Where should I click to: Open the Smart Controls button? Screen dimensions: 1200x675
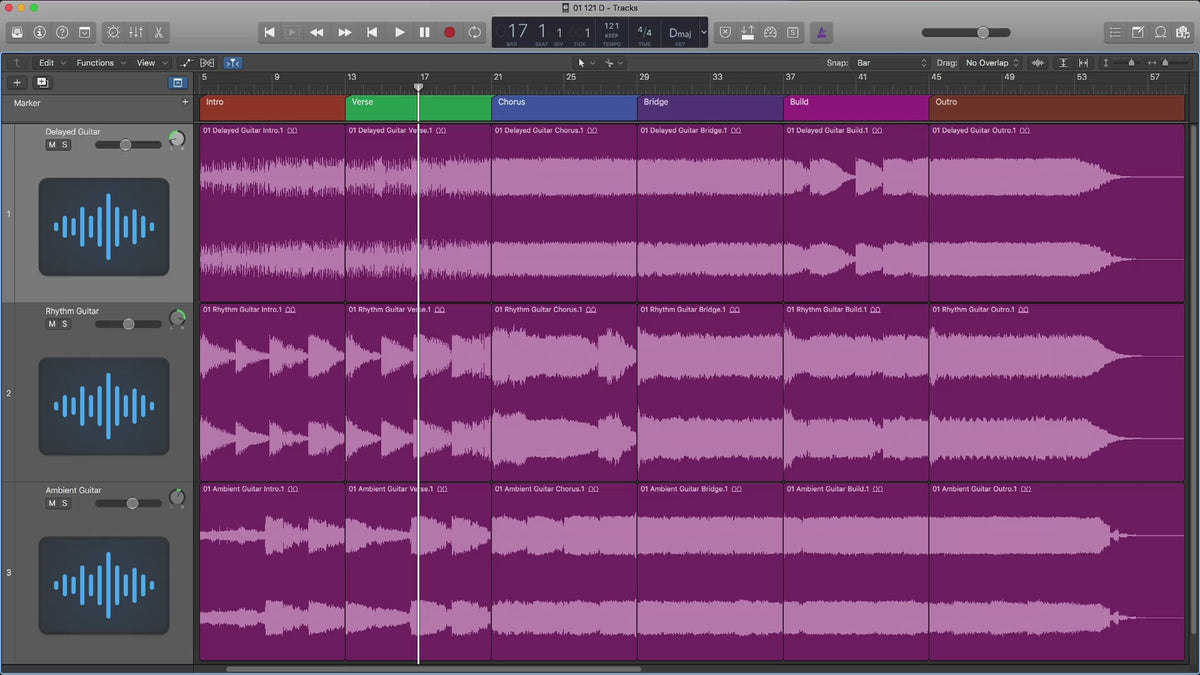point(112,32)
